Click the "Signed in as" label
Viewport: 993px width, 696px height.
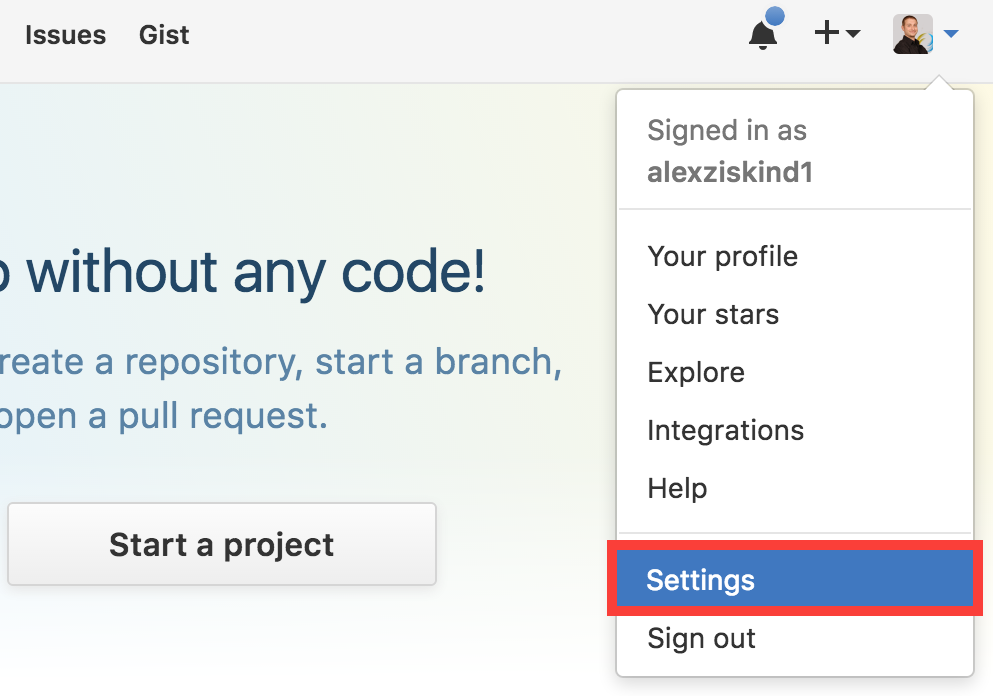pos(727,130)
